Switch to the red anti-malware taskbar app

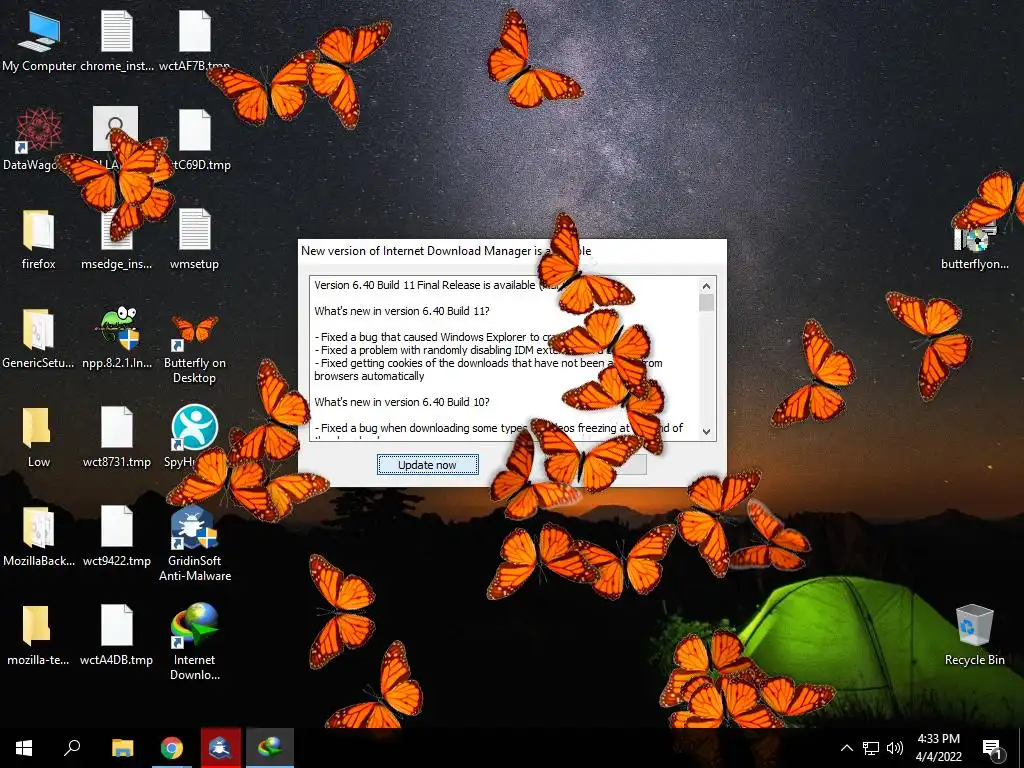click(221, 748)
